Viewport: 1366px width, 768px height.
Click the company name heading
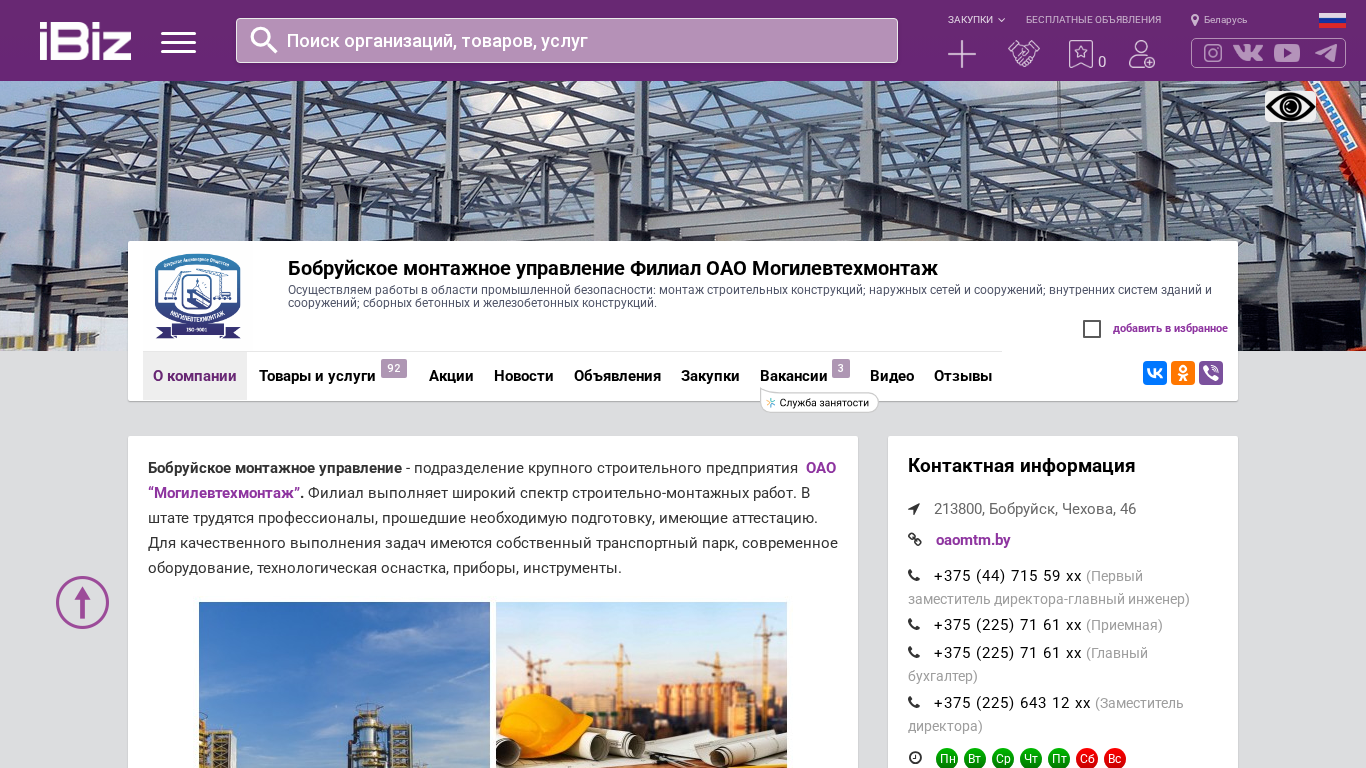tap(613, 268)
